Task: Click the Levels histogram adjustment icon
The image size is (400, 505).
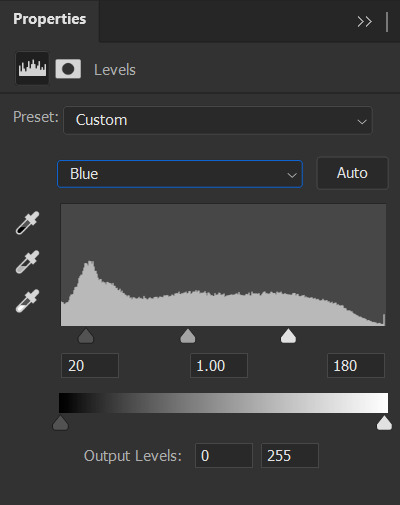Action: (x=32, y=68)
